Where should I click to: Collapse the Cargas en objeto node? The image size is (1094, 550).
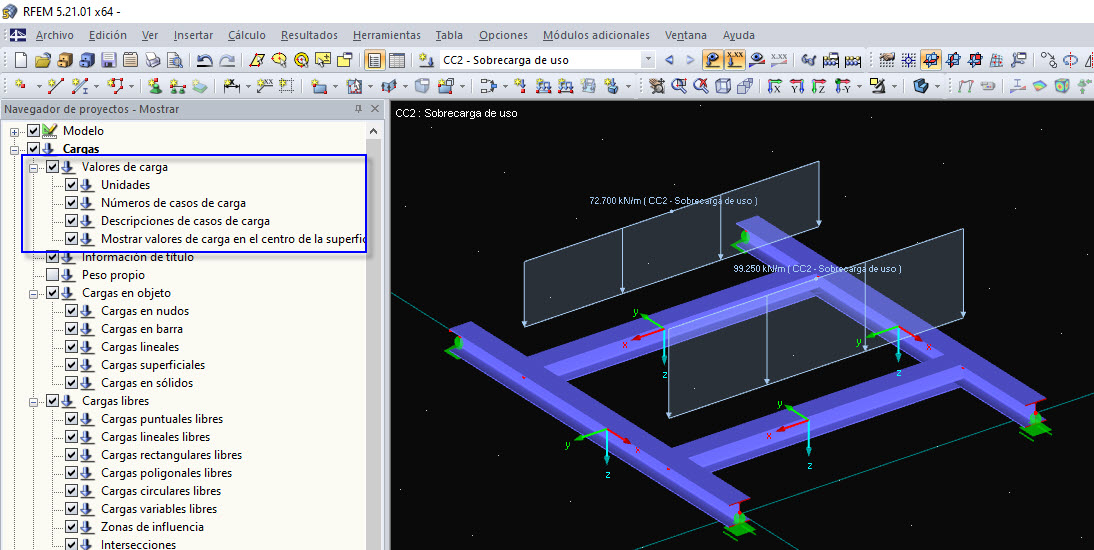(x=33, y=295)
